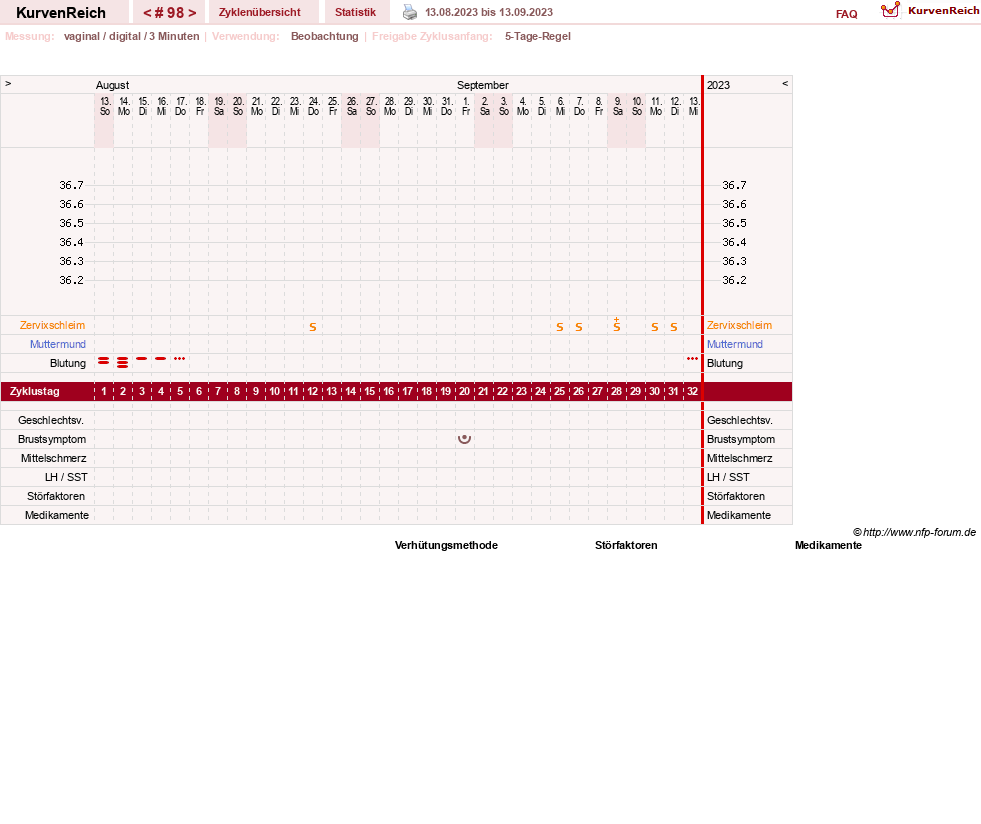Click the cervical mucus S on 7. Do

[579, 327]
